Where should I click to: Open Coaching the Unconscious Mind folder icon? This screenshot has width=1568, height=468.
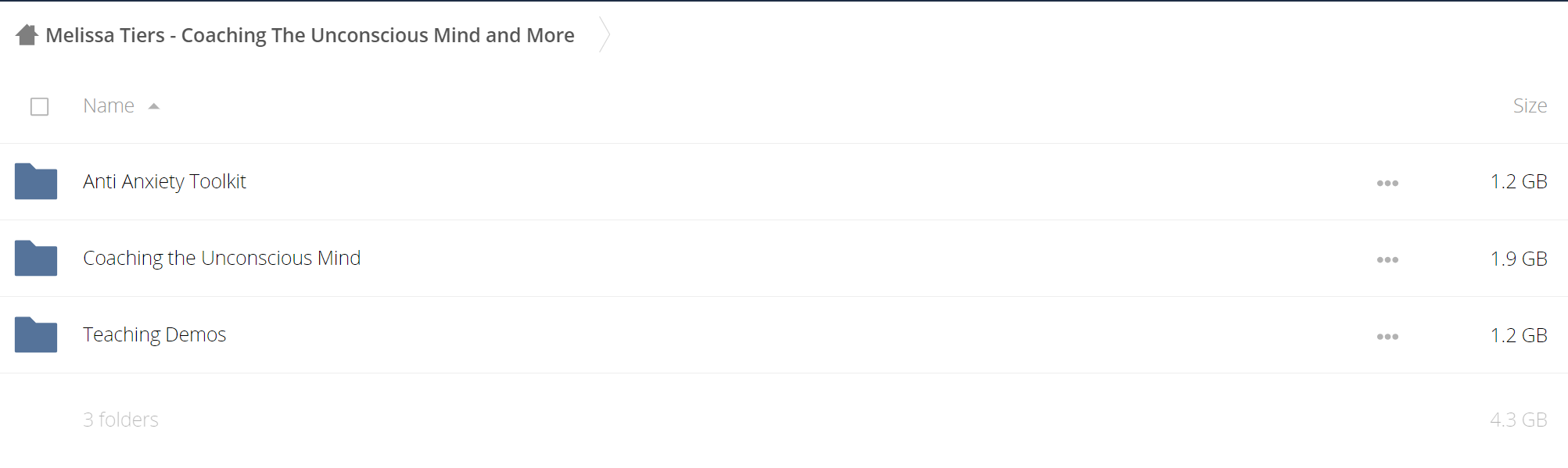click(36, 258)
